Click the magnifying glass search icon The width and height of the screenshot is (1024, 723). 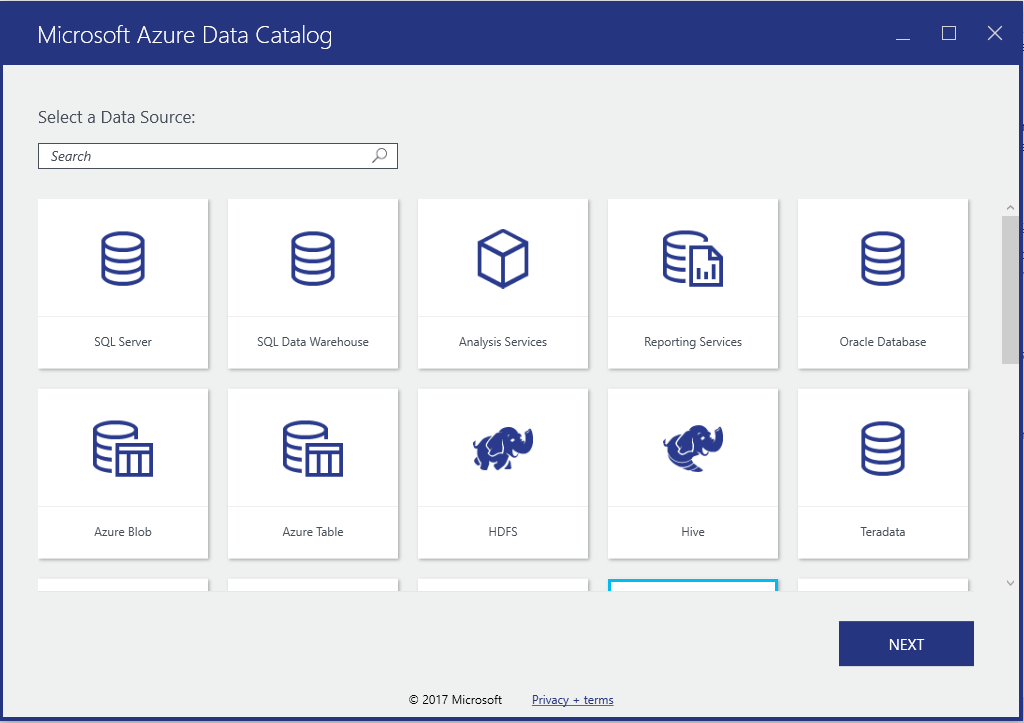tap(380, 156)
